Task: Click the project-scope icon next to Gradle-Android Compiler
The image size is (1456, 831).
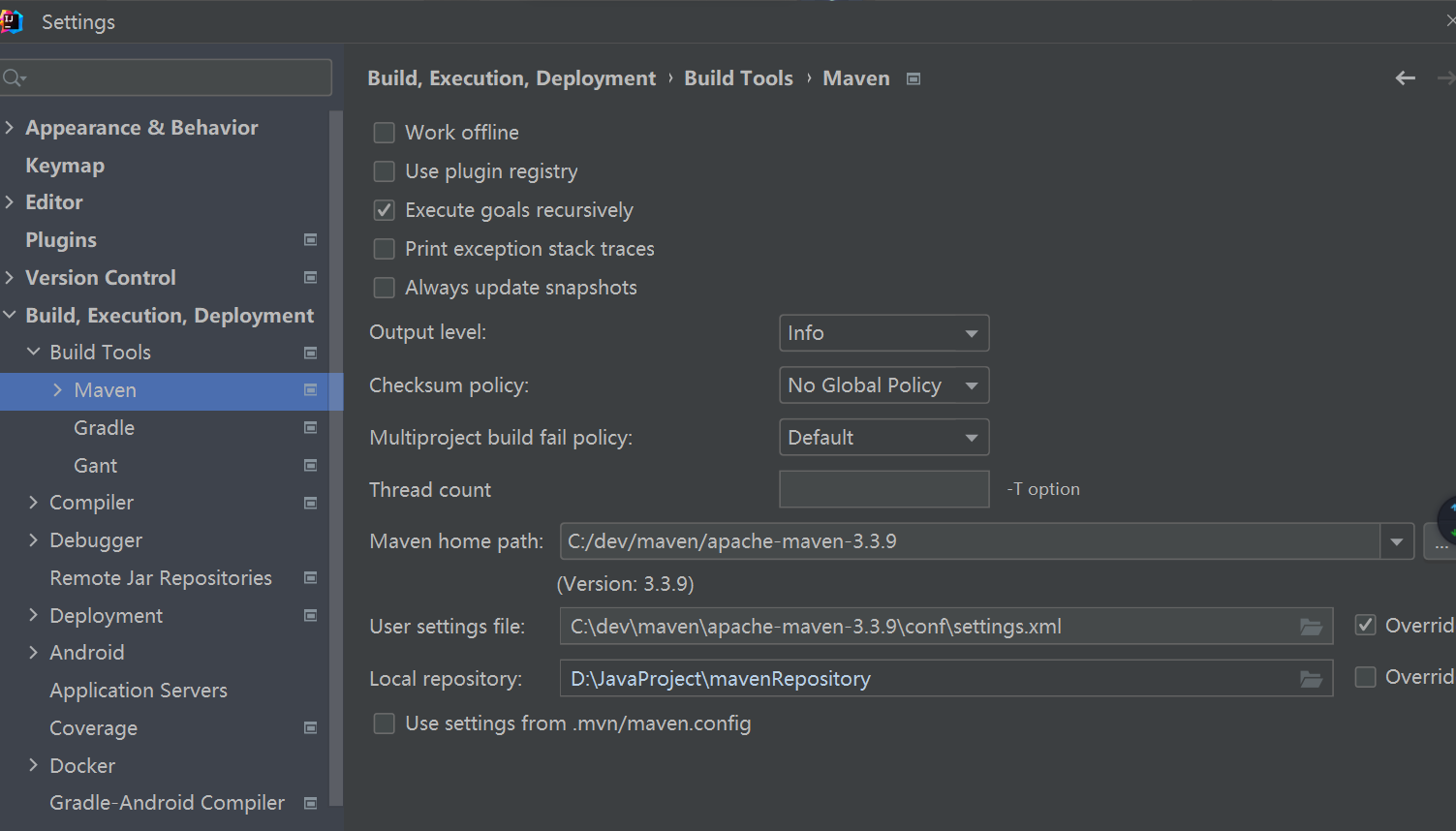Action: pyautogui.click(x=310, y=803)
